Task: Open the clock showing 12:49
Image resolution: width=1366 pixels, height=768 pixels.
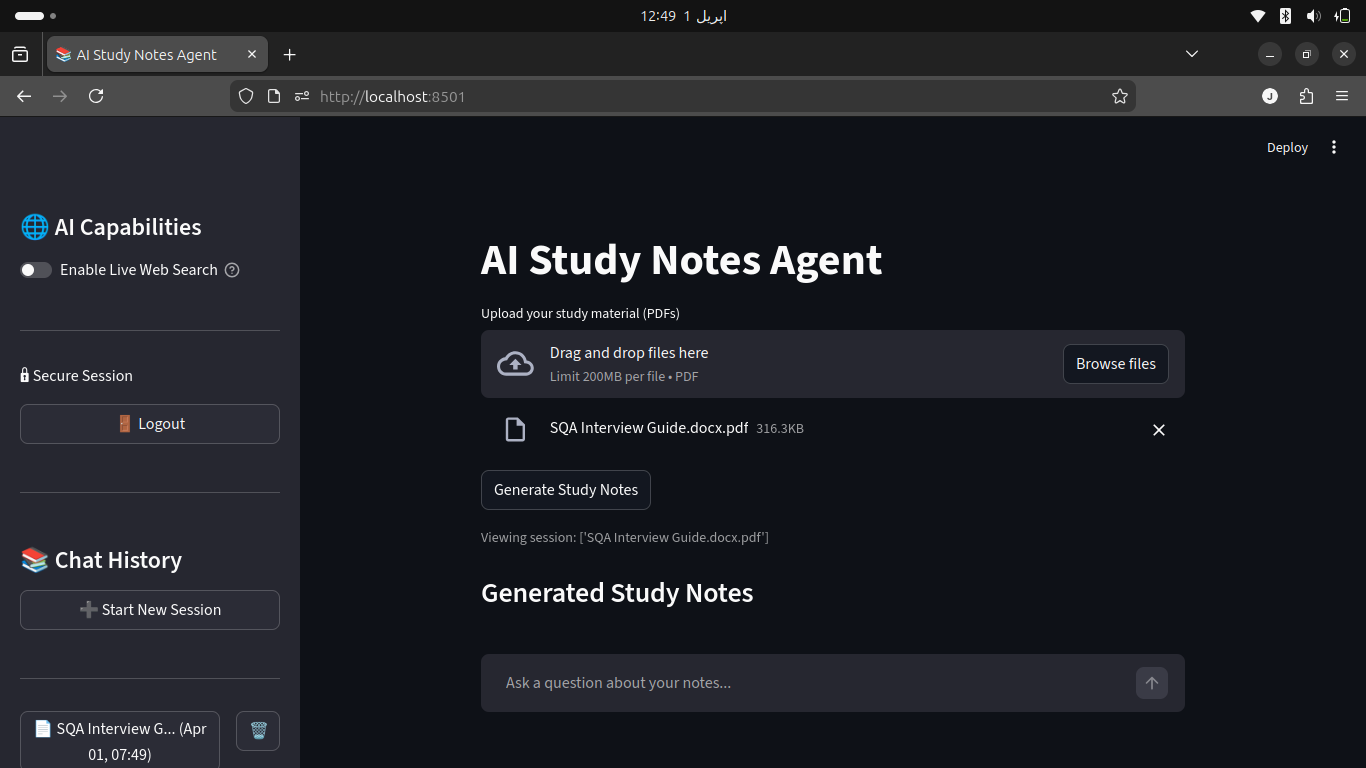Action: [683, 16]
